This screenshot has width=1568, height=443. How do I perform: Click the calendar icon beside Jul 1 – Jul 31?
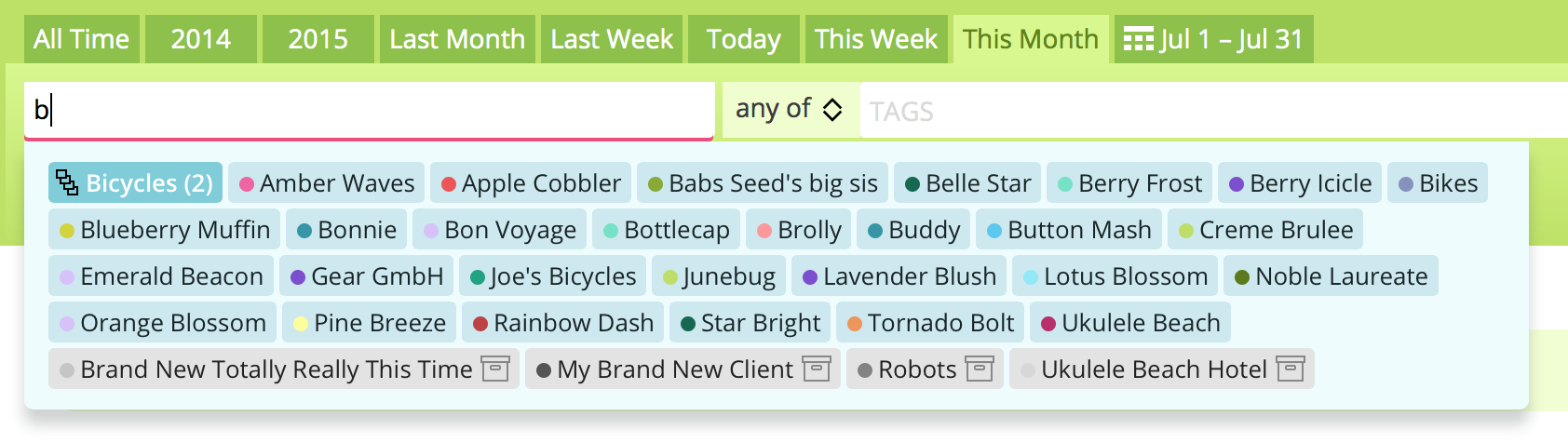[x=1139, y=40]
